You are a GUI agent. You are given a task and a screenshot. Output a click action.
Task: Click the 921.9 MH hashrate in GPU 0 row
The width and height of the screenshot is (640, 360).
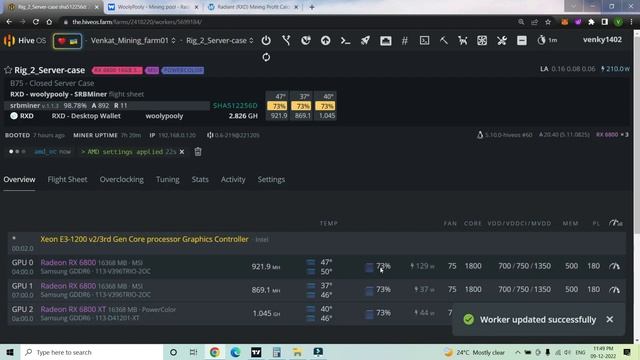point(266,267)
